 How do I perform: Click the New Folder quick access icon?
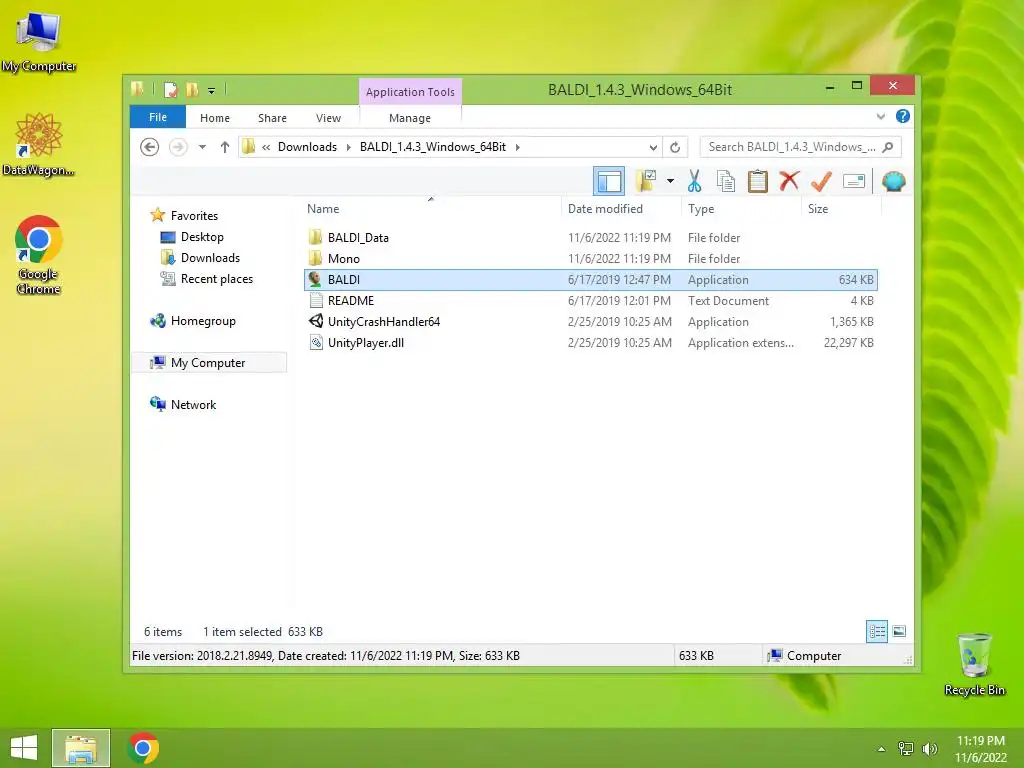click(x=192, y=89)
